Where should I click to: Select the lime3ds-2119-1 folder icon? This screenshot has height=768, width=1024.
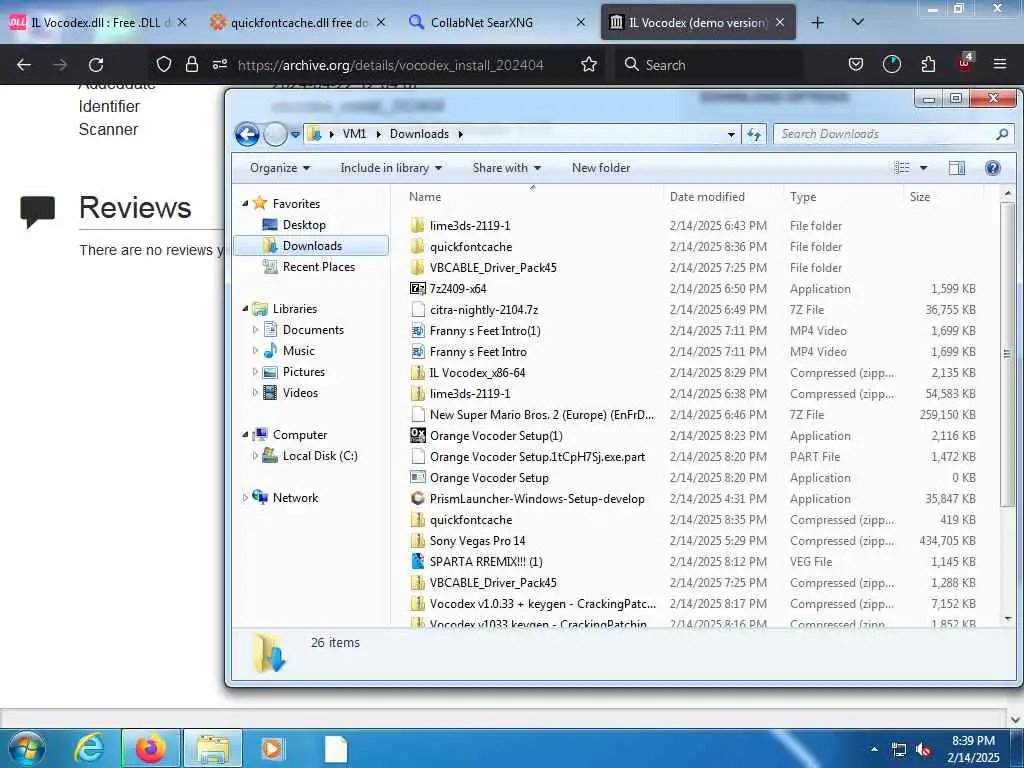[x=418, y=226]
